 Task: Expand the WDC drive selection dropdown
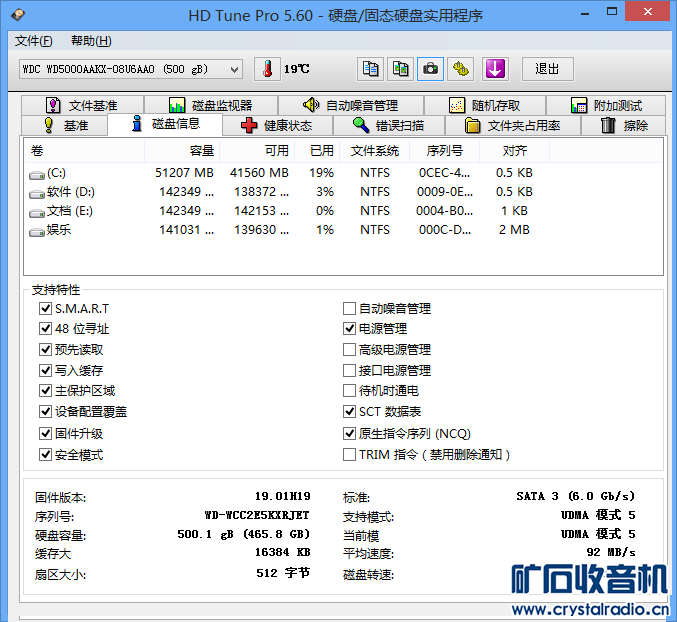234,69
